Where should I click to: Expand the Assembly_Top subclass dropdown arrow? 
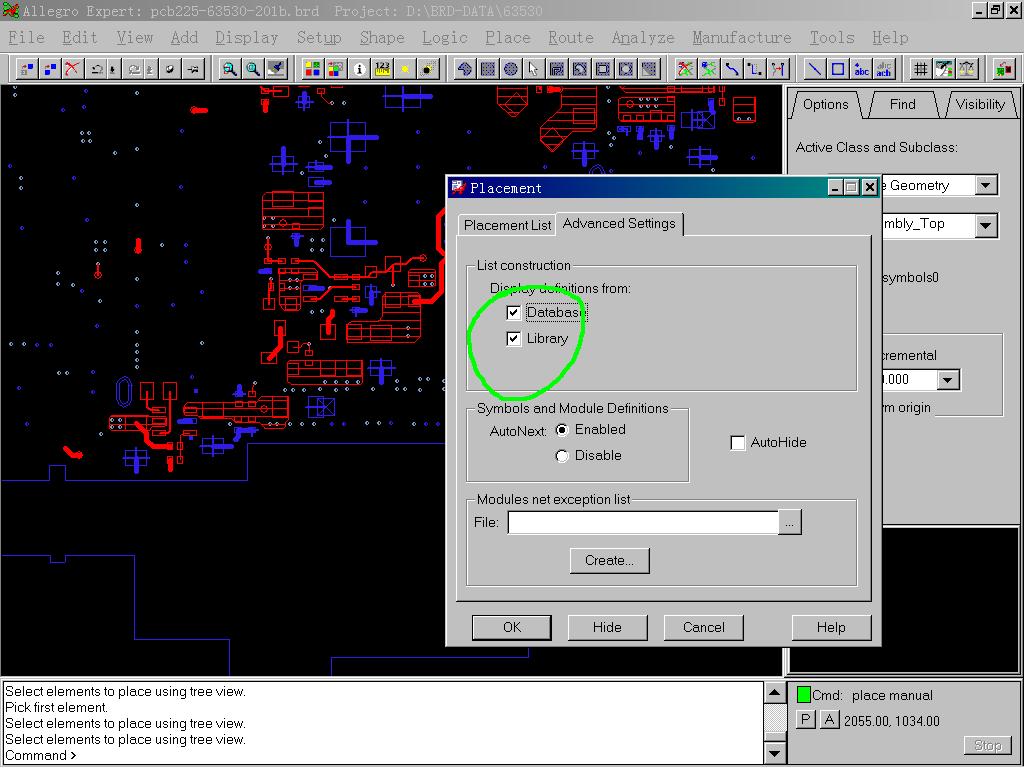tap(986, 225)
